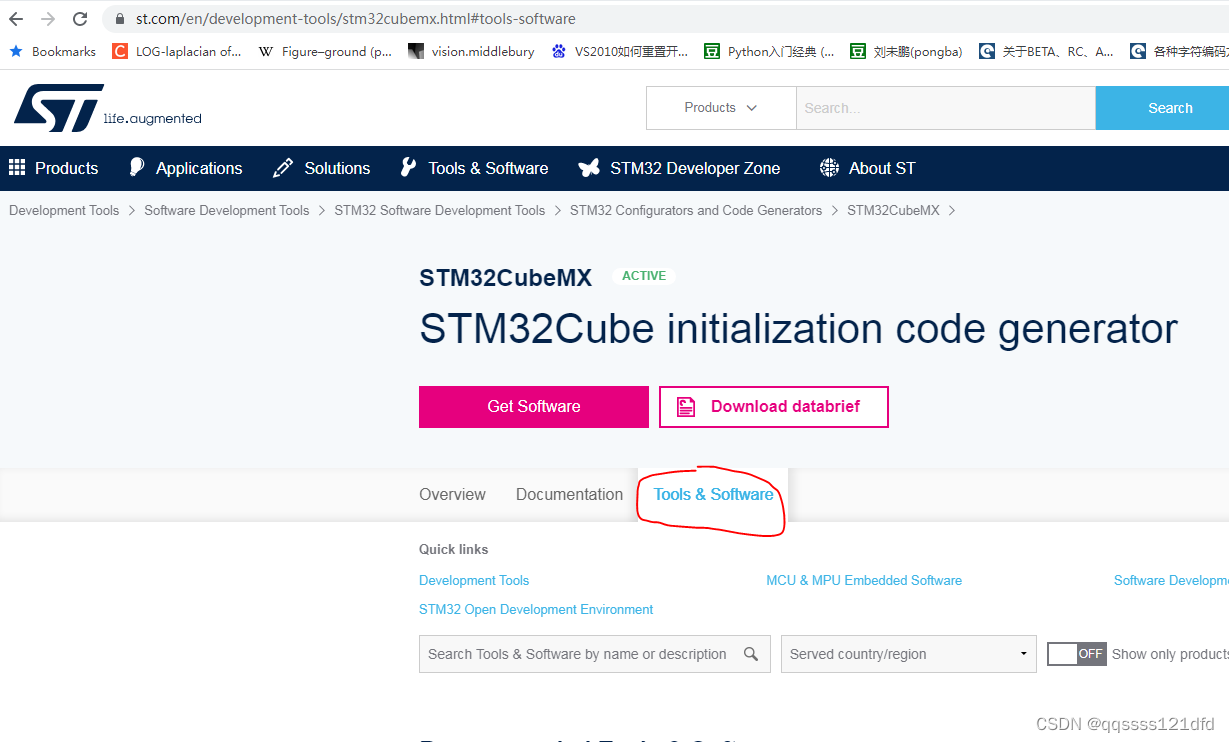Viewport: 1229px width, 742px height.
Task: Go to Development Tools breadcrumb
Action: [x=64, y=210]
